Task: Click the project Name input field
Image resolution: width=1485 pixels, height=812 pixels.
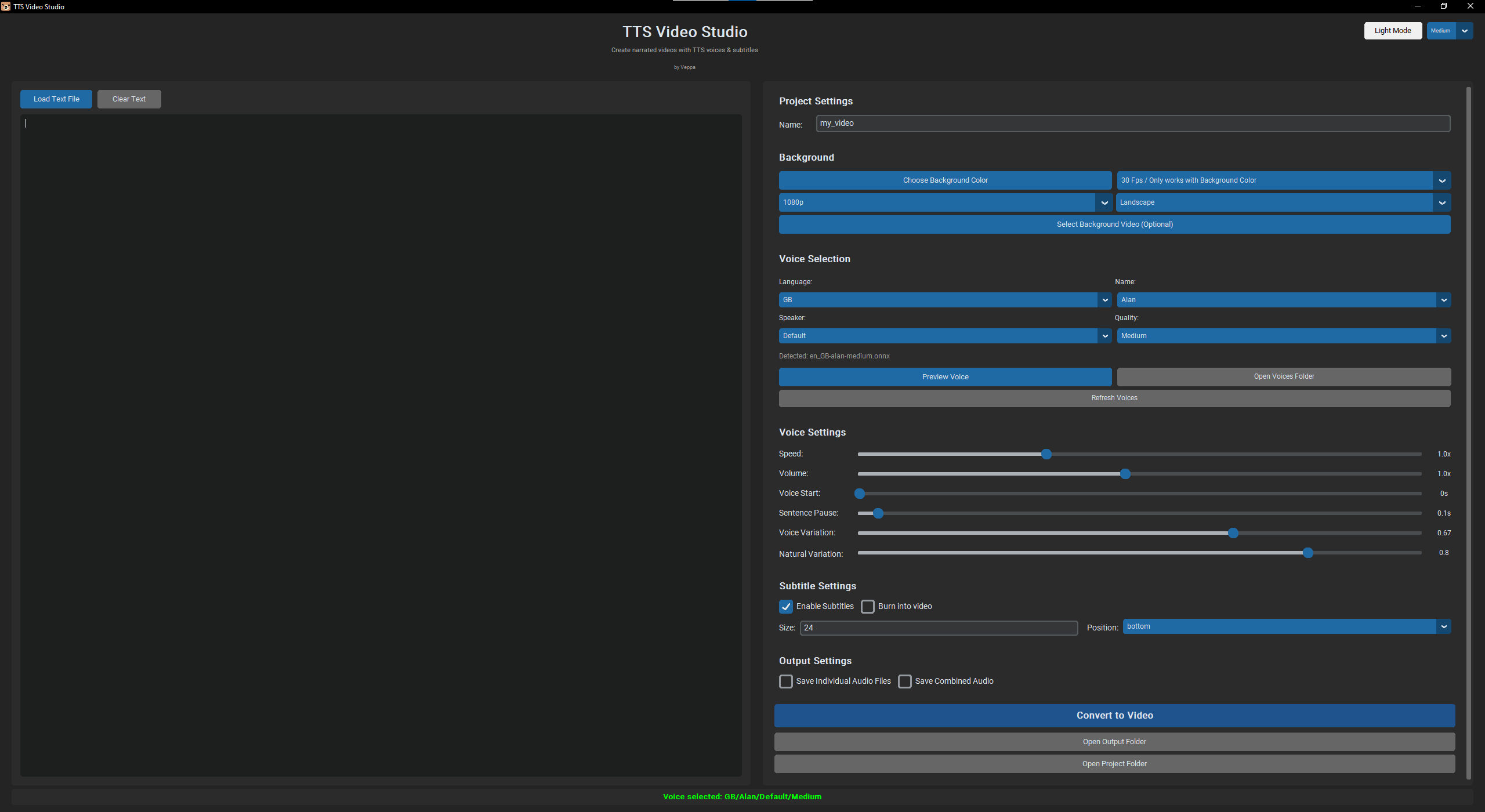Action: pyautogui.click(x=1132, y=124)
